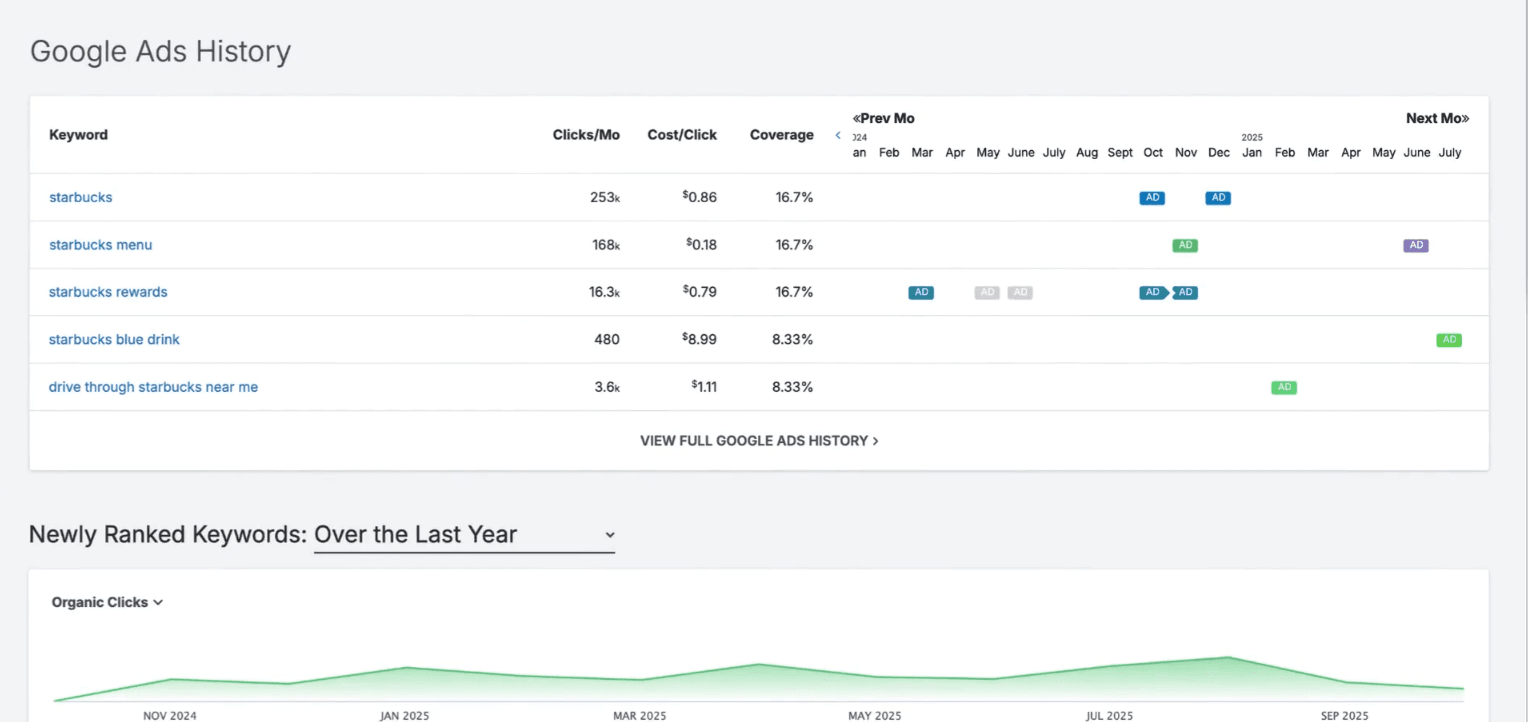Open the 'Over the Last Year' dropdown
The width and height of the screenshot is (1528, 722).
(464, 535)
